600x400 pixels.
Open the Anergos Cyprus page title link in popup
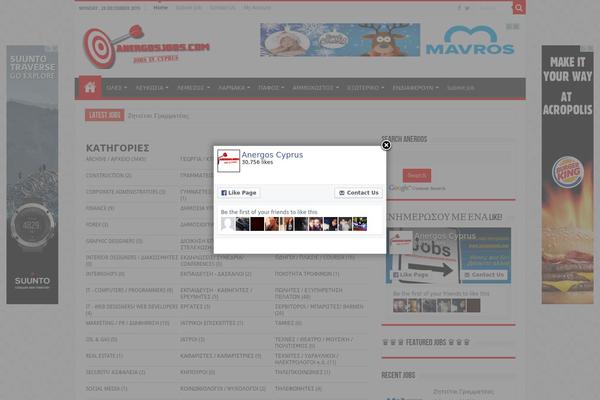[x=272, y=155]
